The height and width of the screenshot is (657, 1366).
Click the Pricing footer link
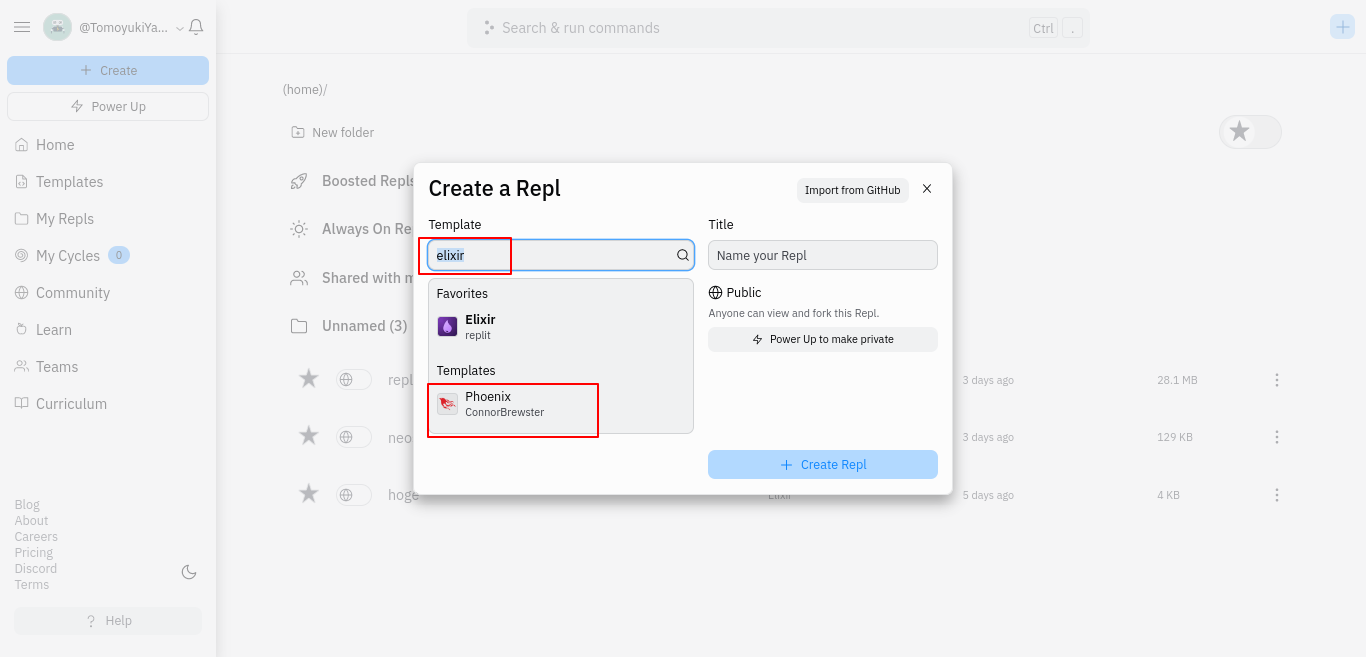click(x=34, y=553)
